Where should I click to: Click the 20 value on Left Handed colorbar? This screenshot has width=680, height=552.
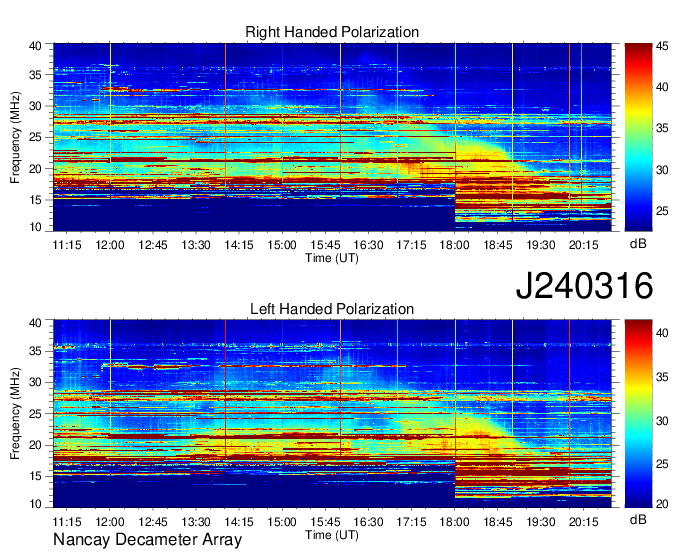click(662, 504)
